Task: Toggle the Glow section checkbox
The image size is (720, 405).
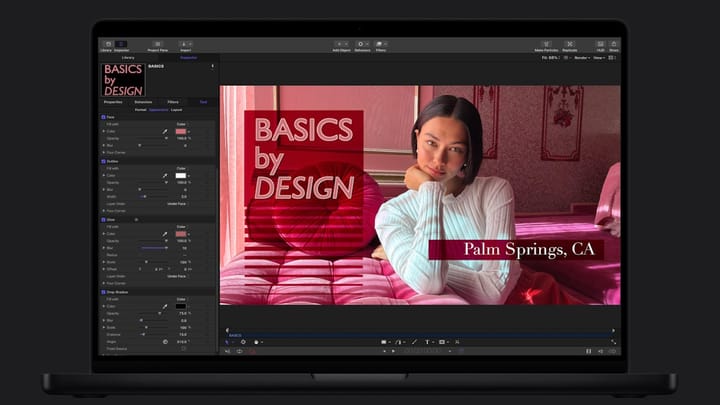Action: point(103,219)
